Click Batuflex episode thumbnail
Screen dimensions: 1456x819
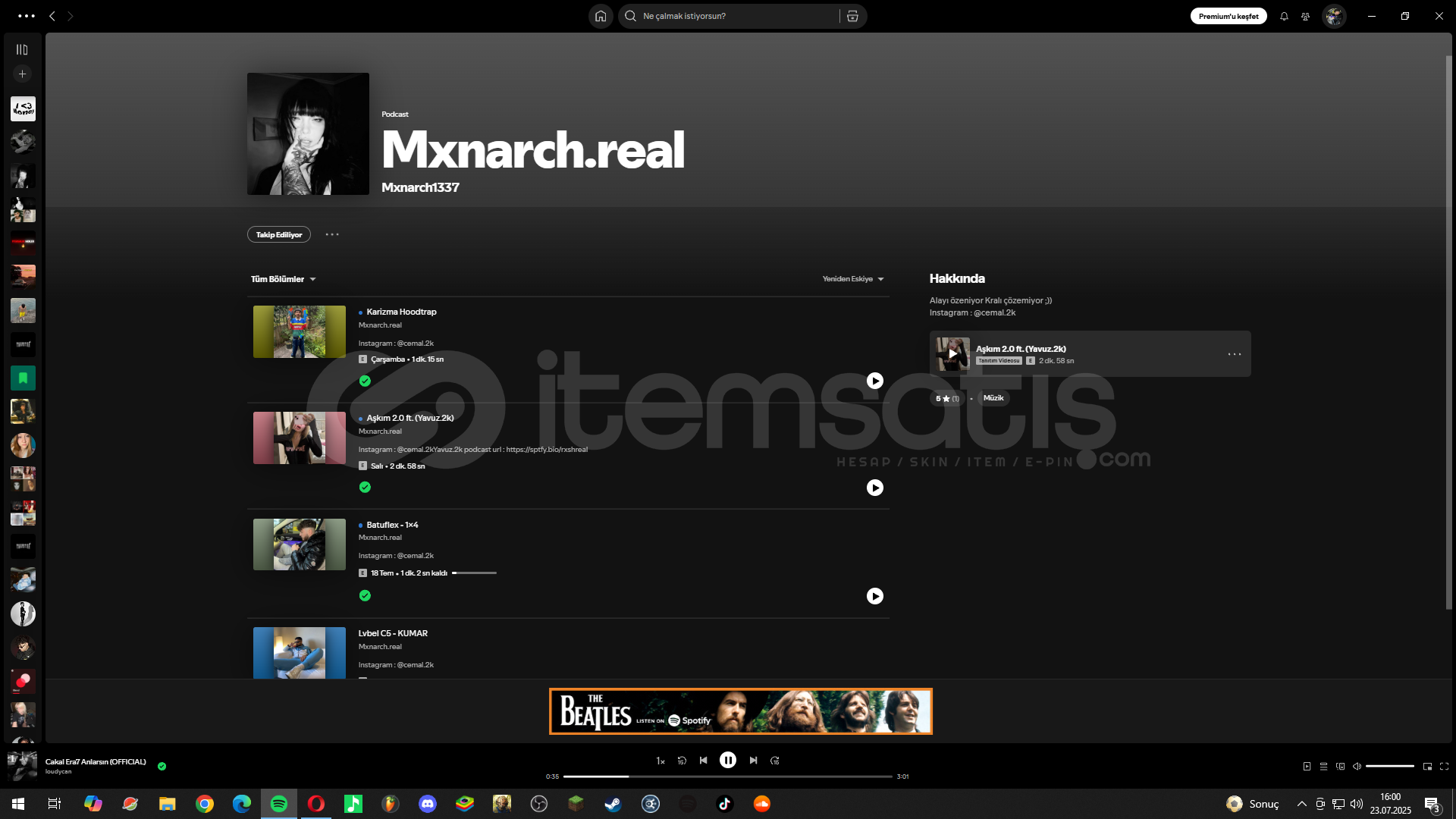(x=300, y=544)
